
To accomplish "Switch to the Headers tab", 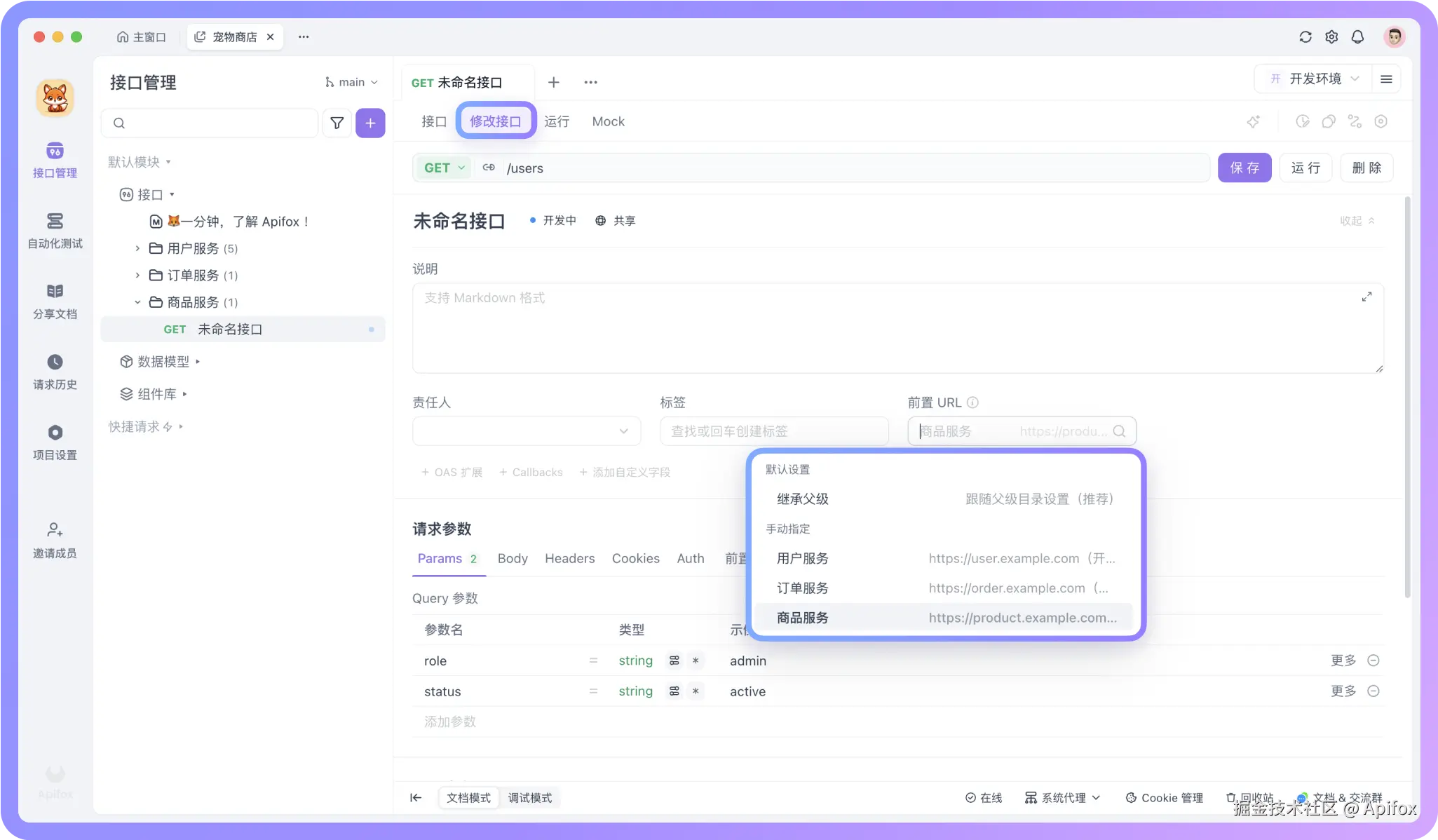I will (569, 559).
